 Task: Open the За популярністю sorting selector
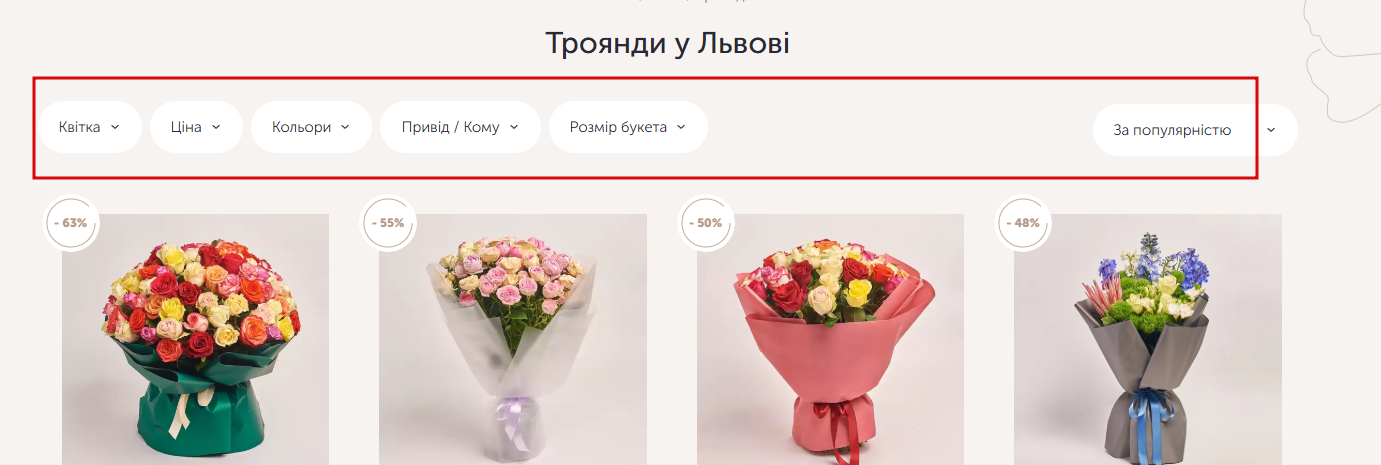[1195, 130]
